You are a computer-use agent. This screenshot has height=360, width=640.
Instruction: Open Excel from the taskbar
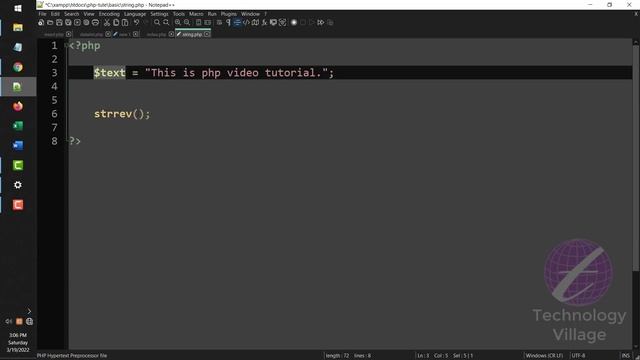pyautogui.click(x=18, y=126)
